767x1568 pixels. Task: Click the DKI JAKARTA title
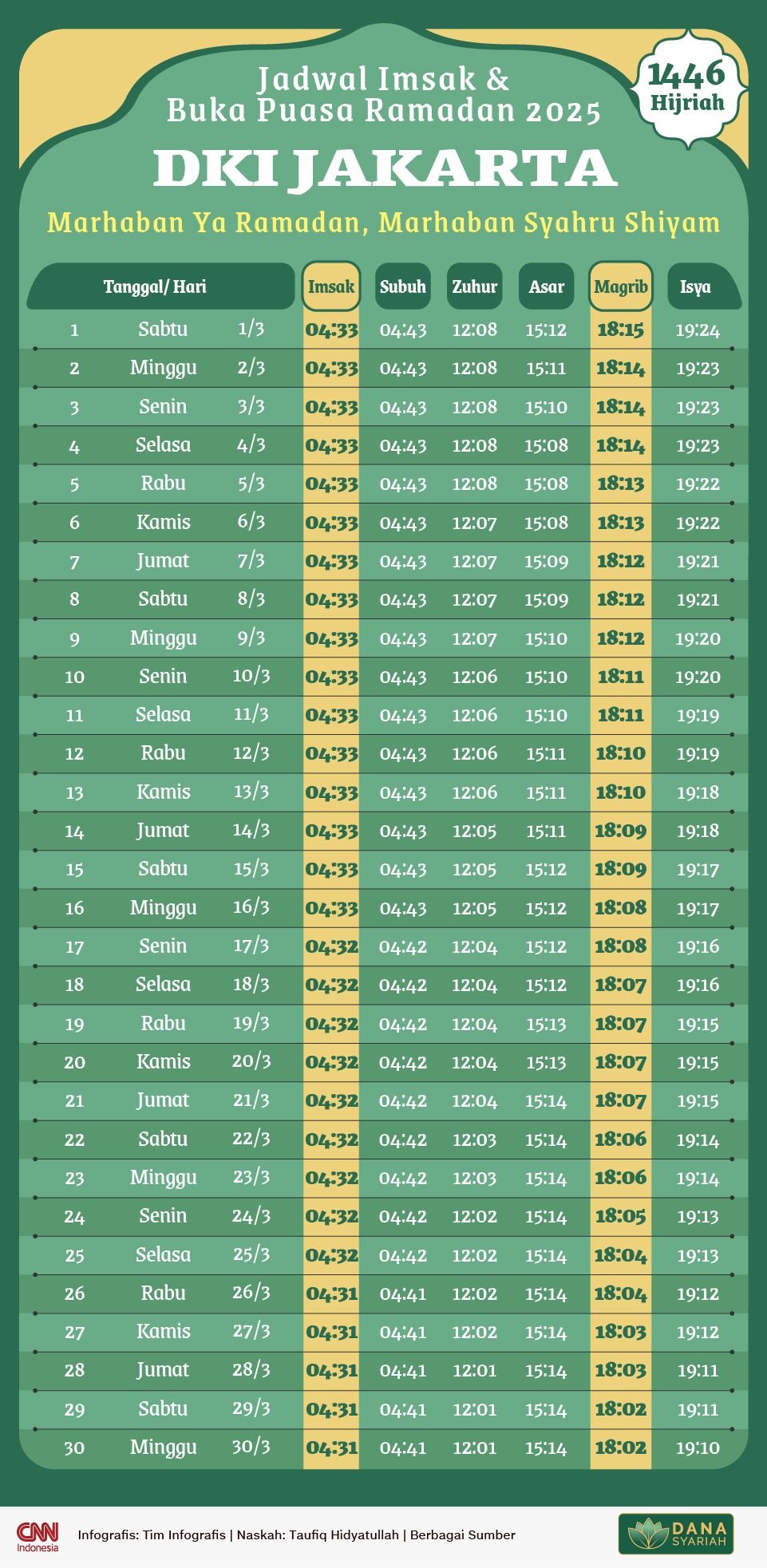[x=385, y=168]
